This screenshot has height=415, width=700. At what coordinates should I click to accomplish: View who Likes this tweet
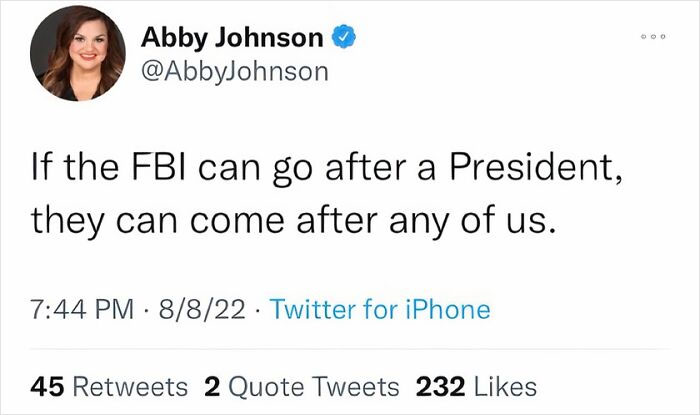[507, 385]
